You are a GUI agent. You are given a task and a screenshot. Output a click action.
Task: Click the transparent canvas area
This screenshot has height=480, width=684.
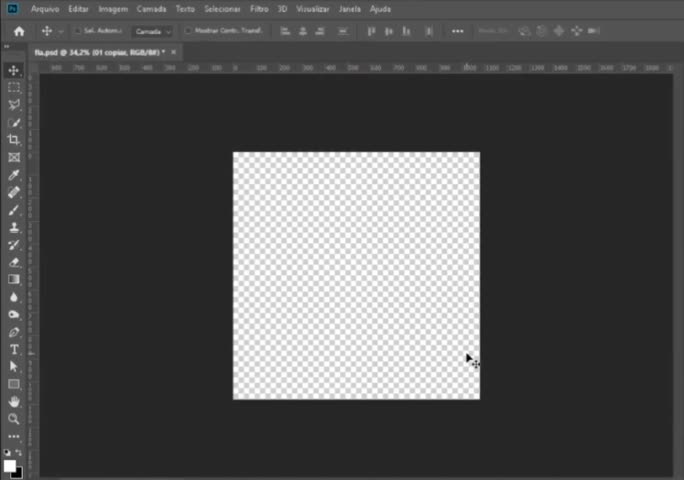356,275
